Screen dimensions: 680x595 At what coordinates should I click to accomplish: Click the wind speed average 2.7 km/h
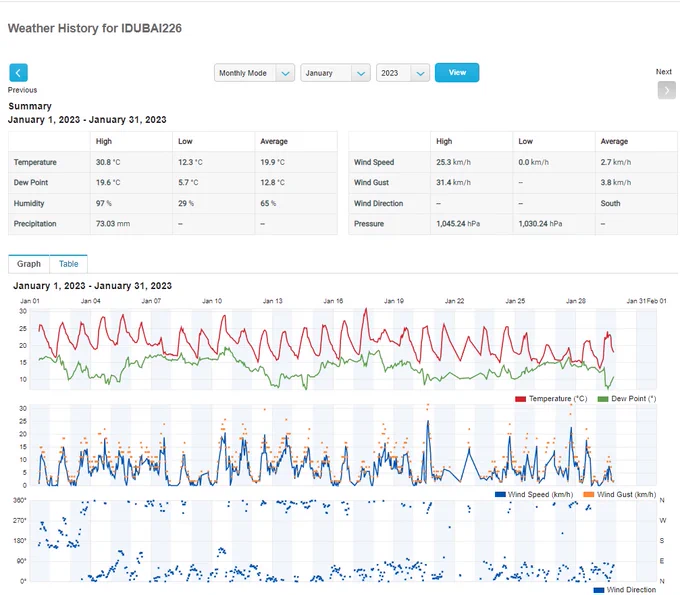point(616,162)
